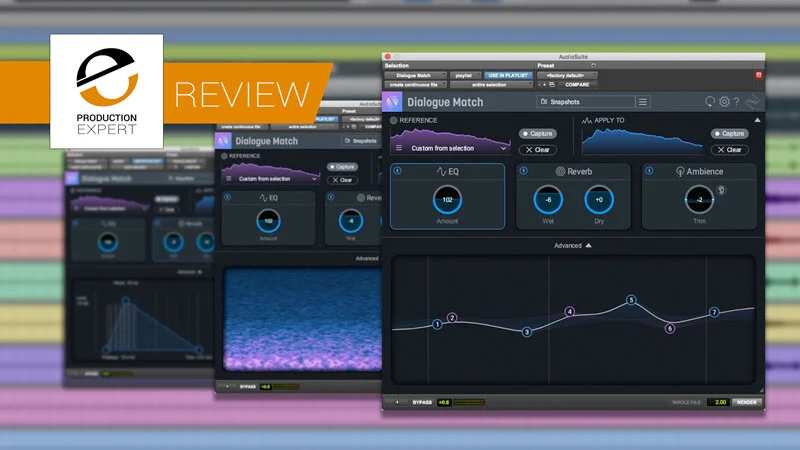Click Clear button in middle window
Screen dimensions: 800x450
342,180
